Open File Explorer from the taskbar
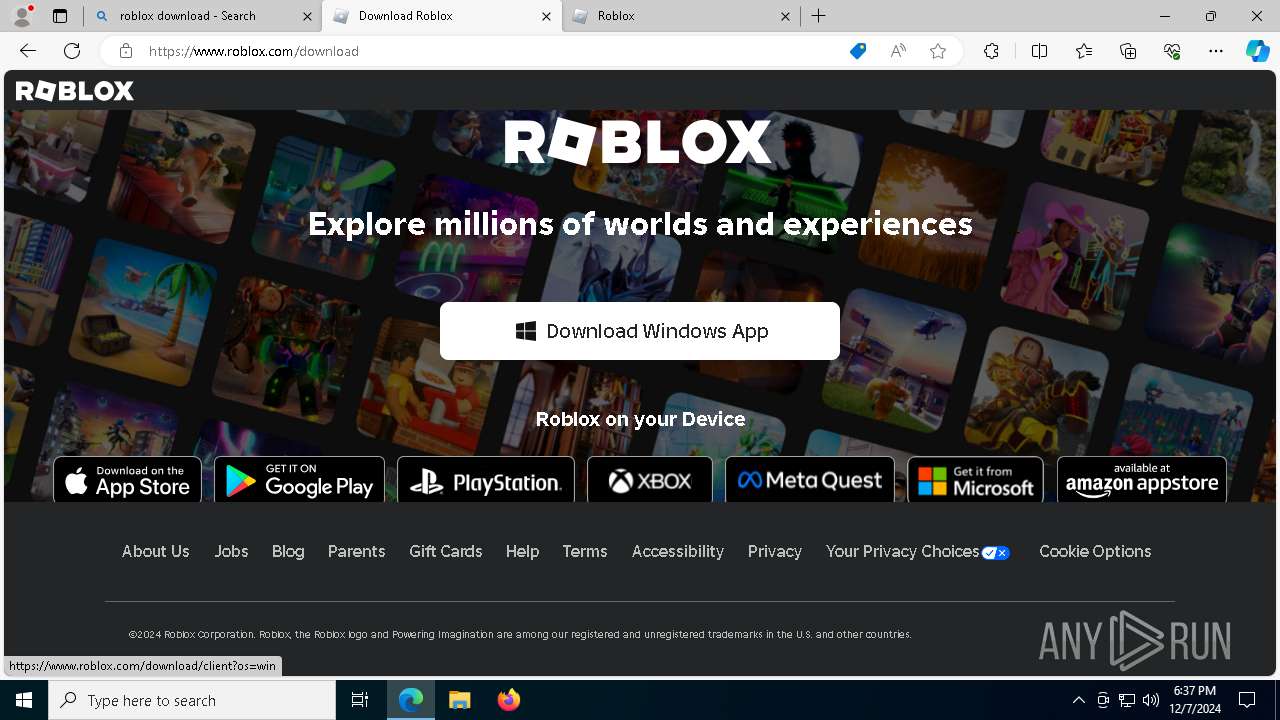Image resolution: width=1280 pixels, height=720 pixels. click(459, 700)
